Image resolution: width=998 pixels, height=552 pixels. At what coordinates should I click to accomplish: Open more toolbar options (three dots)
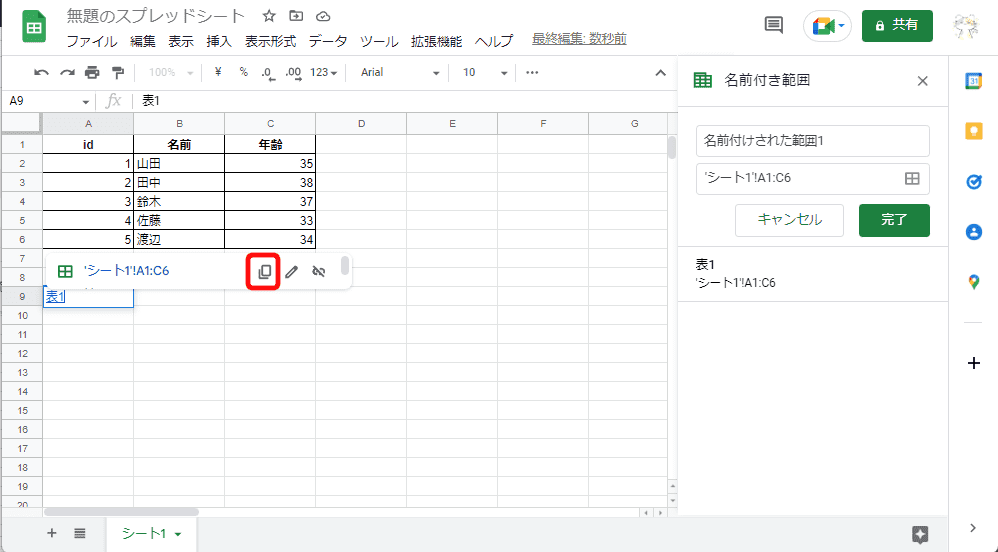click(x=532, y=73)
